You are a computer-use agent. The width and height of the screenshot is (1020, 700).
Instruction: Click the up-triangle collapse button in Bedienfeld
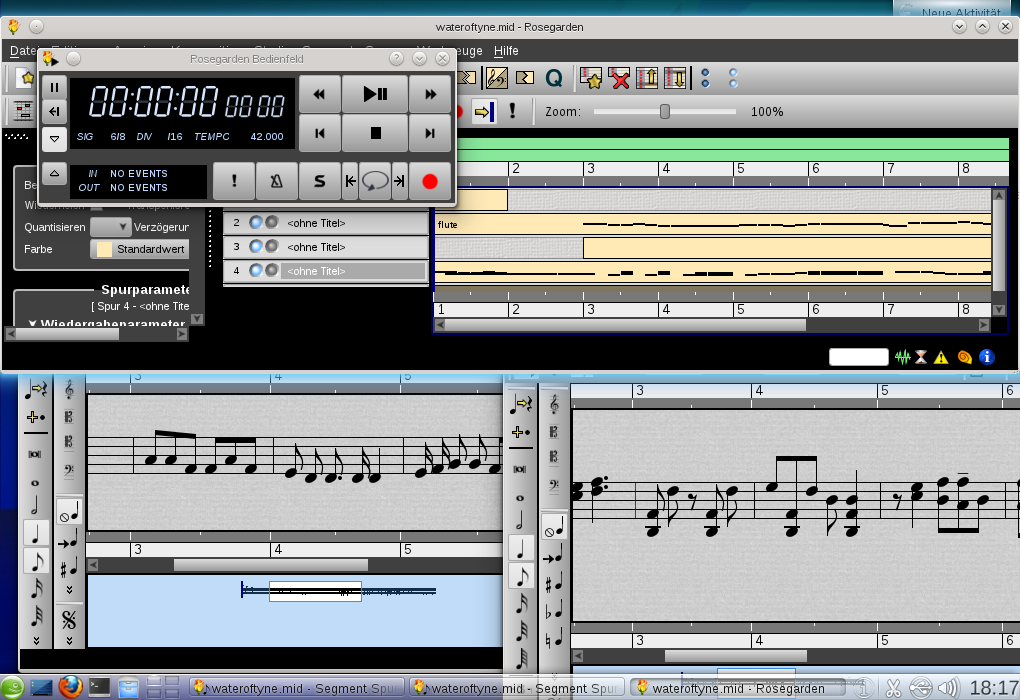[x=55, y=174]
